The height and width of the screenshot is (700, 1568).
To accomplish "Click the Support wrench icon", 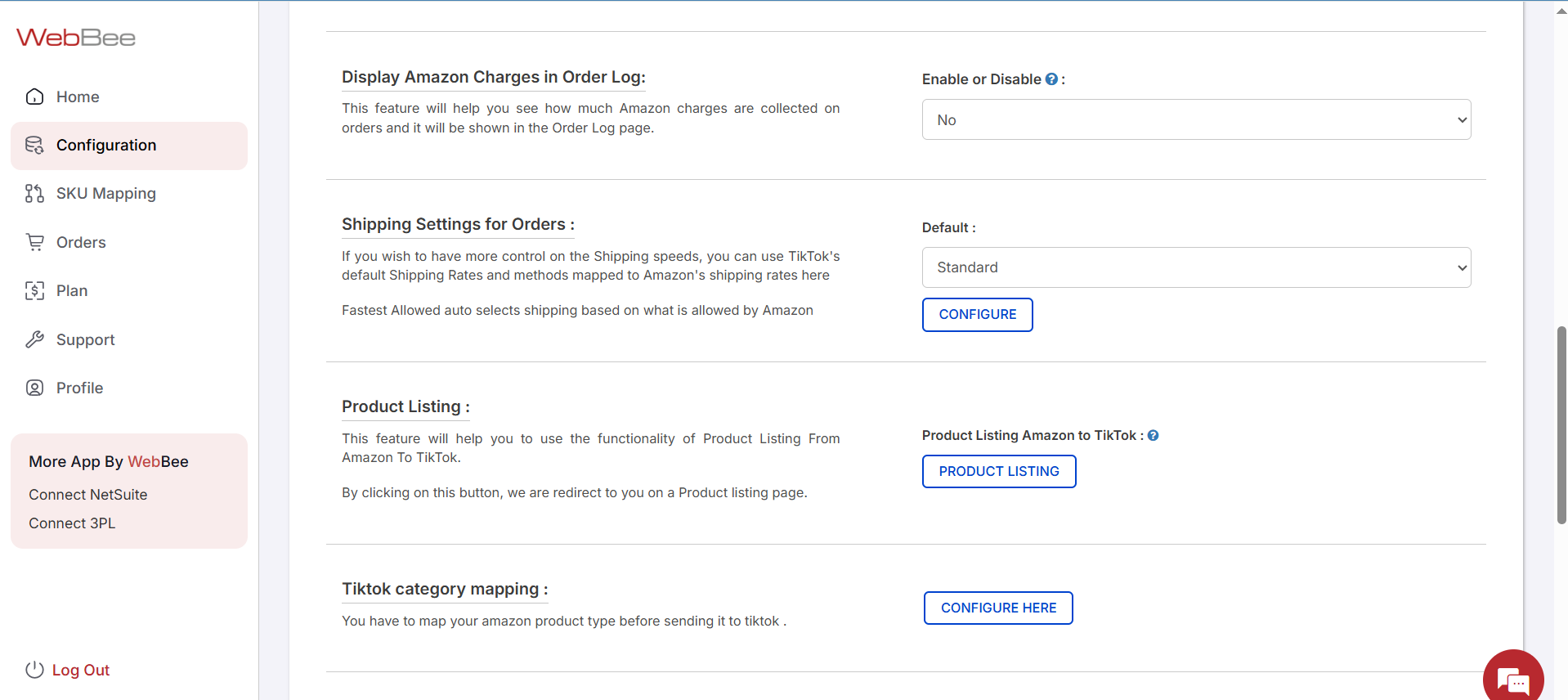I will (x=34, y=339).
